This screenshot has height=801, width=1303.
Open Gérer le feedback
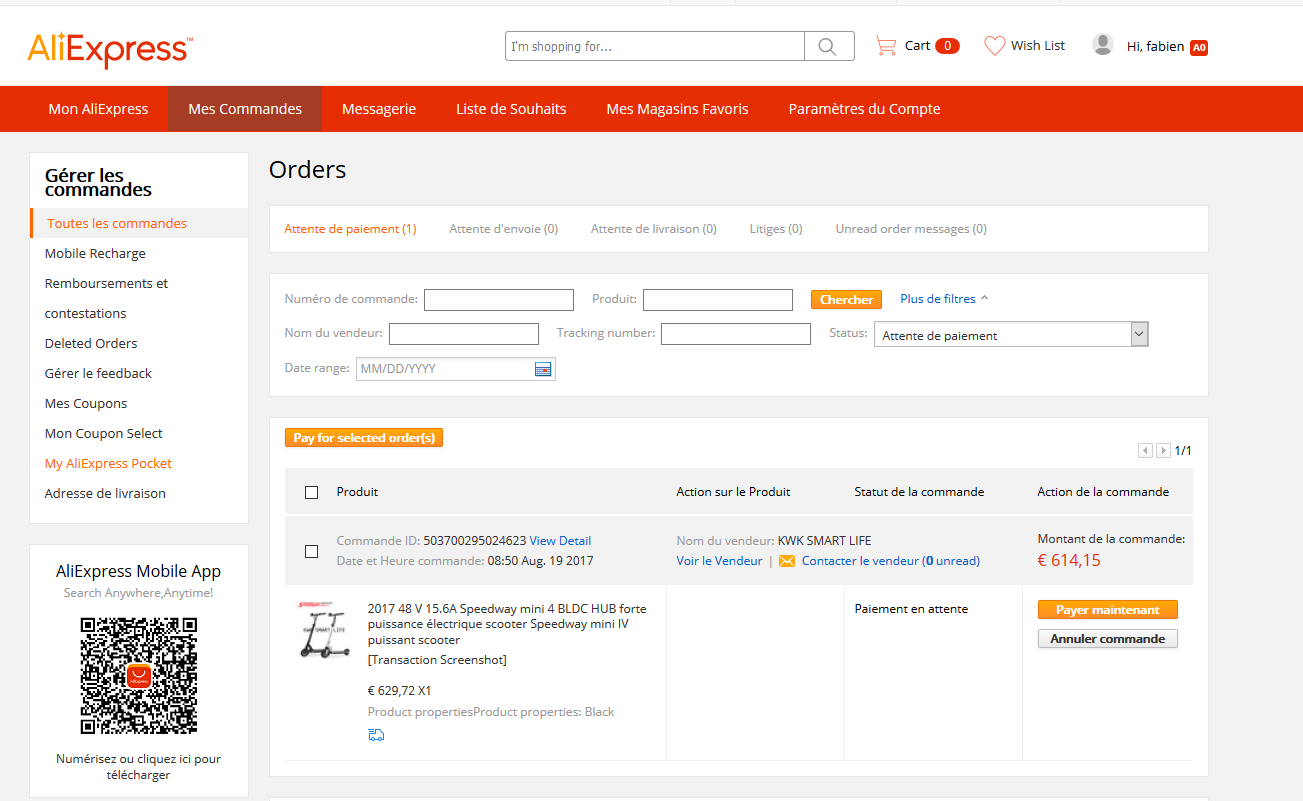point(98,373)
